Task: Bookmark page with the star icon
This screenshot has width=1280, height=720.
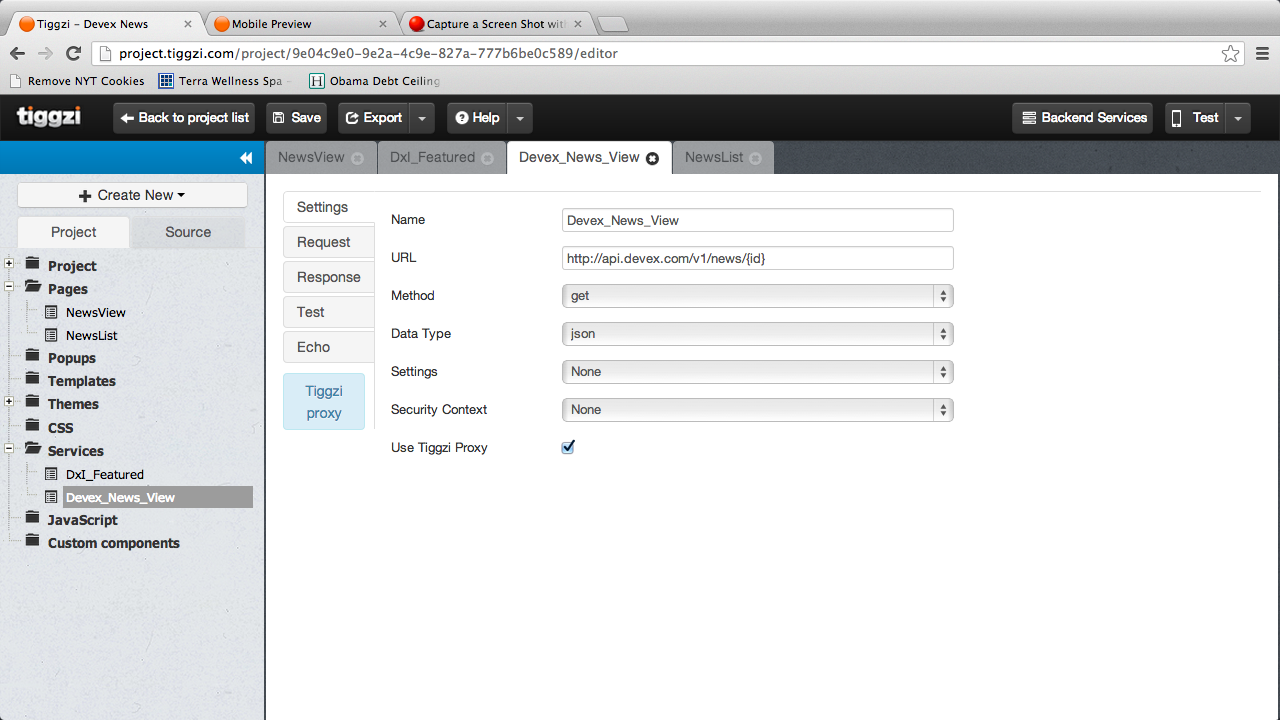Action: click(x=1230, y=54)
